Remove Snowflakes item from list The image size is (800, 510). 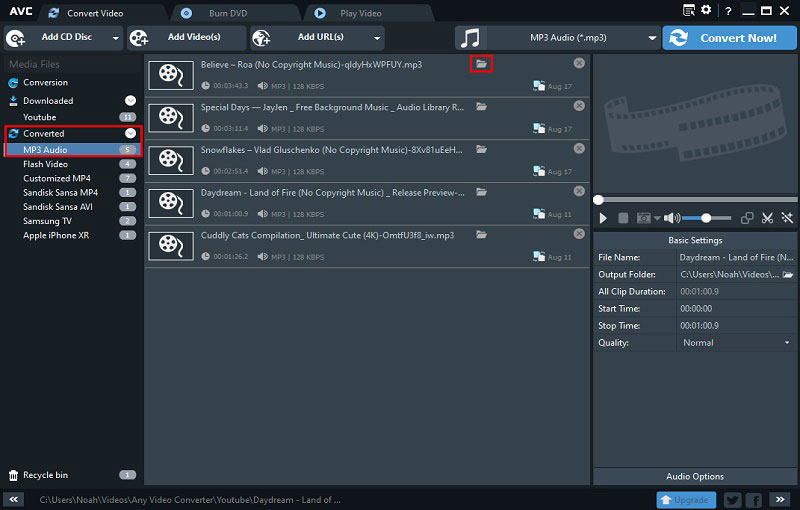579,148
